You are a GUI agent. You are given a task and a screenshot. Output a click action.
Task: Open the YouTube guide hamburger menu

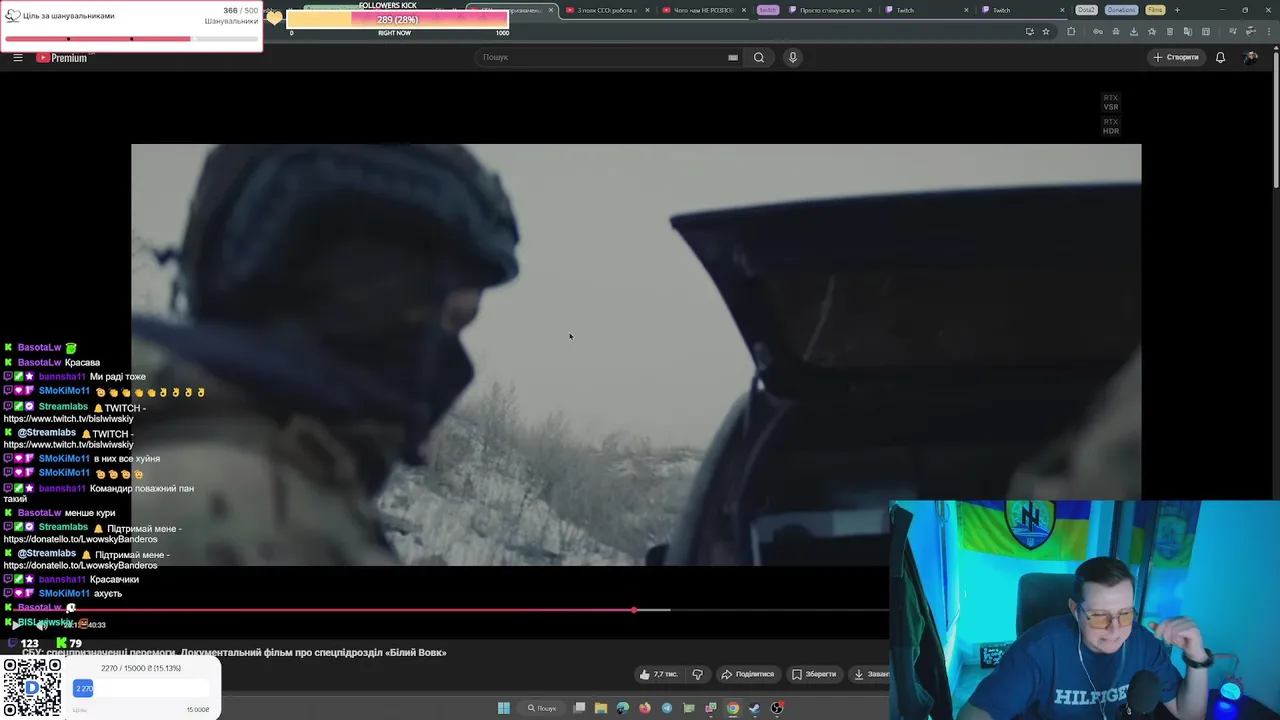pyautogui.click(x=18, y=57)
